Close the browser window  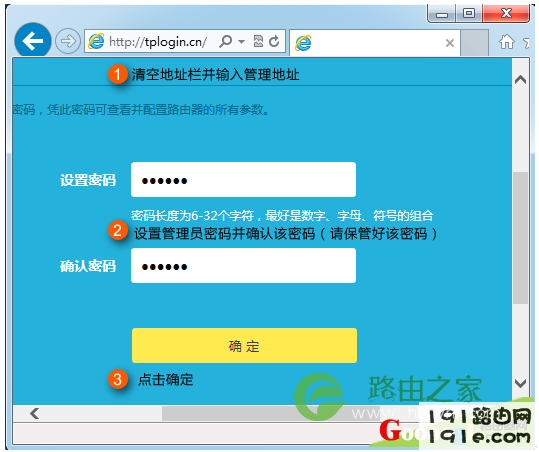[x=506, y=13]
